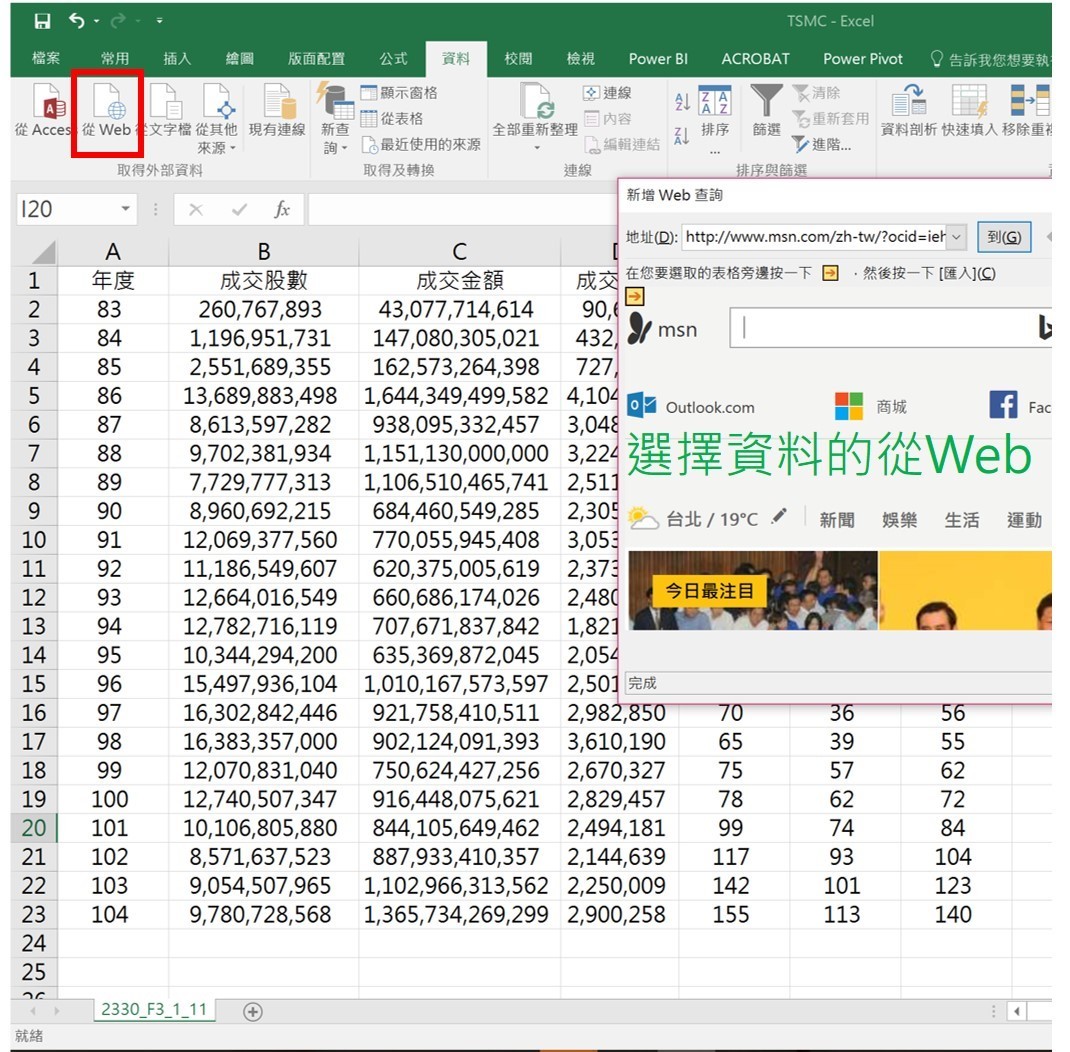Click the Insert Function fx icon
Viewport: 1070px width, 1052px height.
click(282, 209)
